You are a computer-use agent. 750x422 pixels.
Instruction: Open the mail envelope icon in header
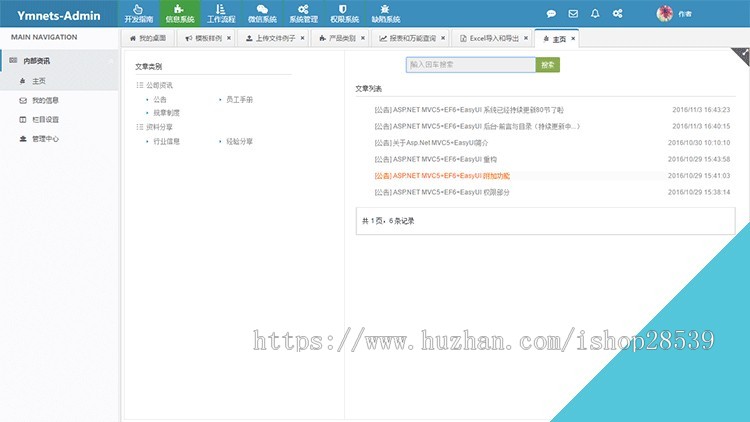tap(573, 13)
